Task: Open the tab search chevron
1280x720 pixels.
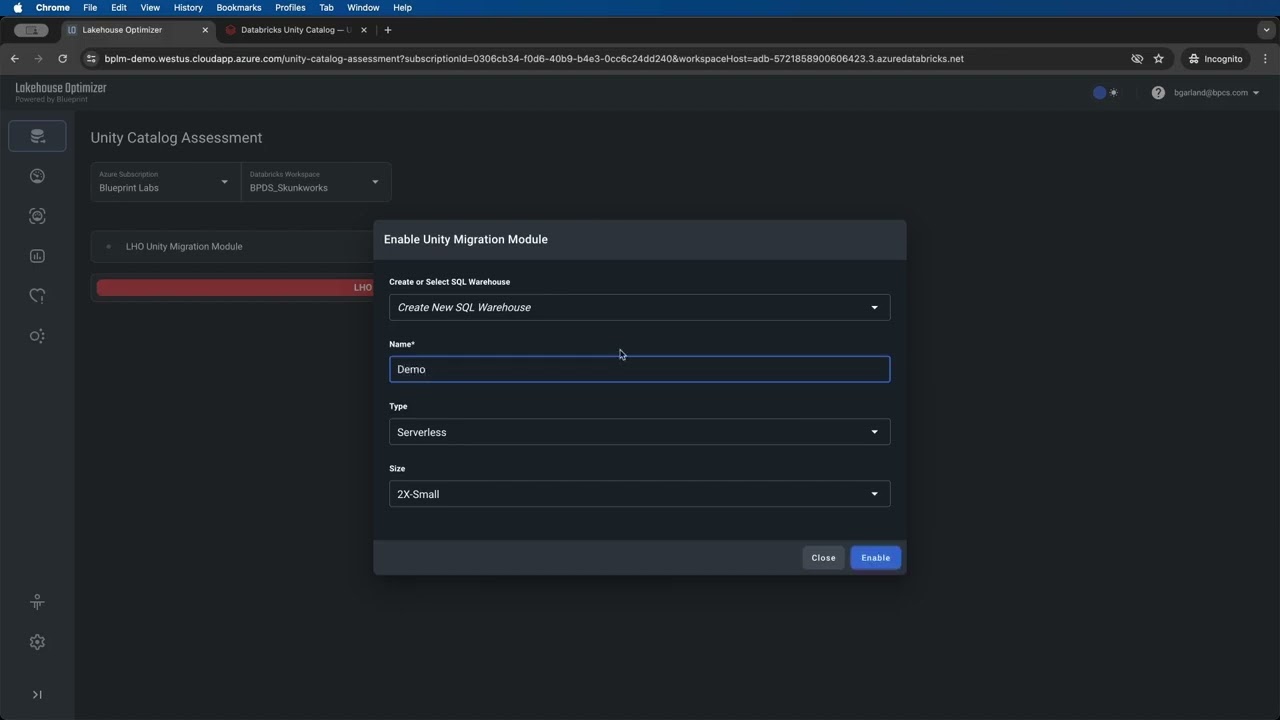Action: click(1266, 30)
